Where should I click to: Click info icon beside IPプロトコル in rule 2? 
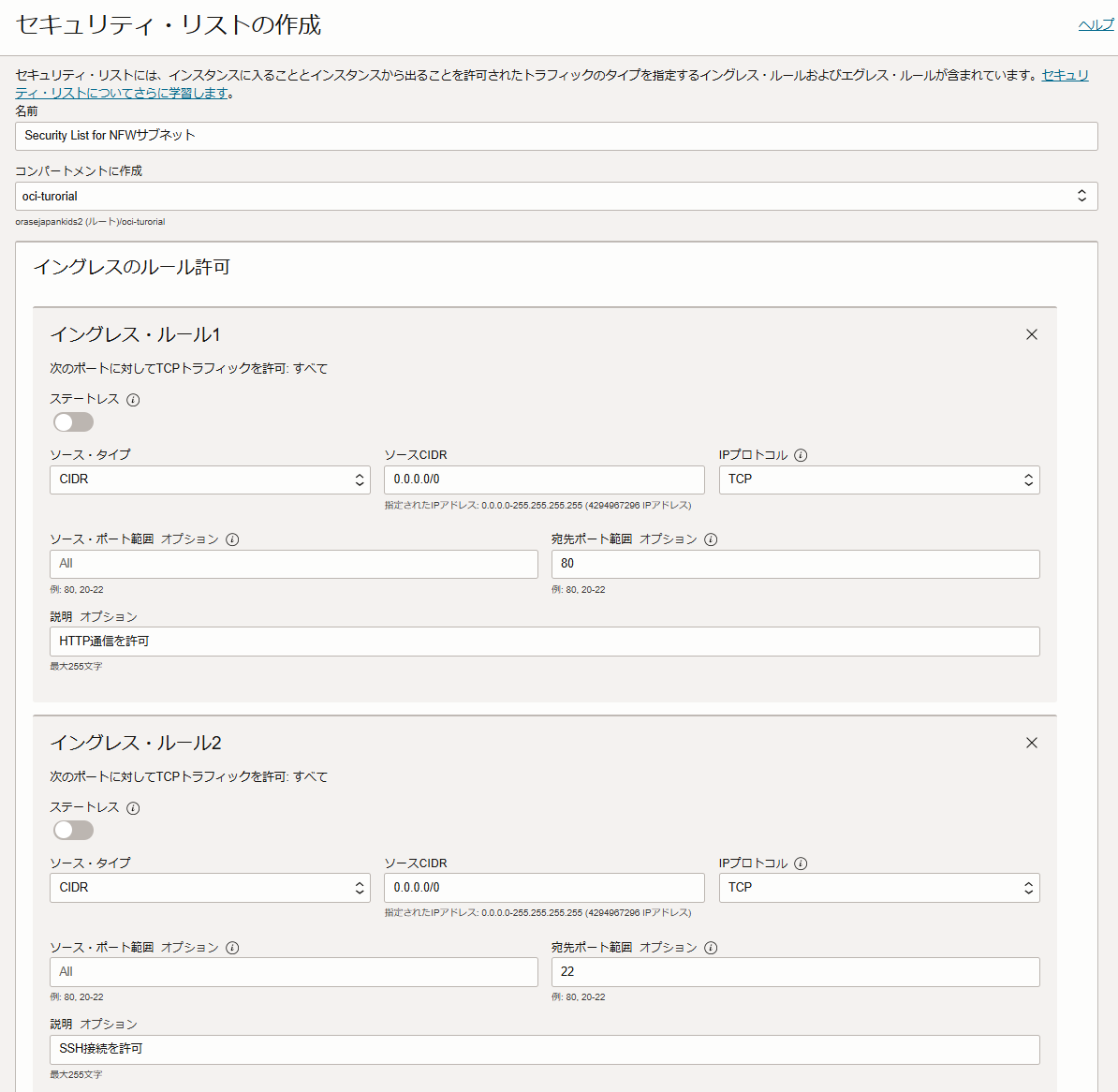801,863
